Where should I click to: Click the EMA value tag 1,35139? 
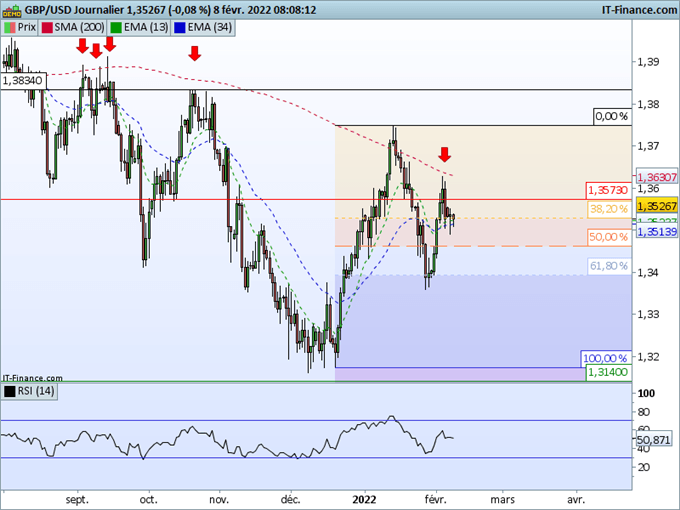pyautogui.click(x=657, y=232)
